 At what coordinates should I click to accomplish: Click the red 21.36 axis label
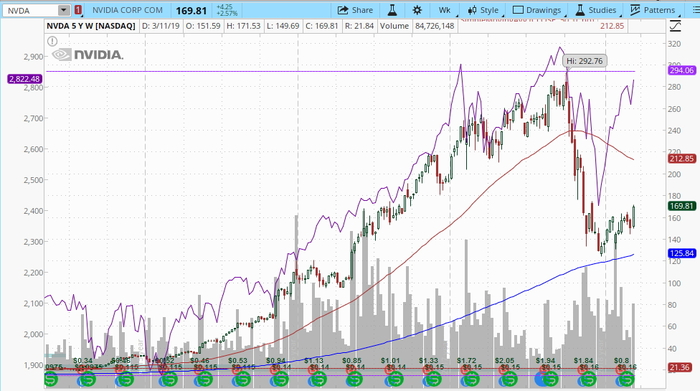pyautogui.click(x=679, y=367)
